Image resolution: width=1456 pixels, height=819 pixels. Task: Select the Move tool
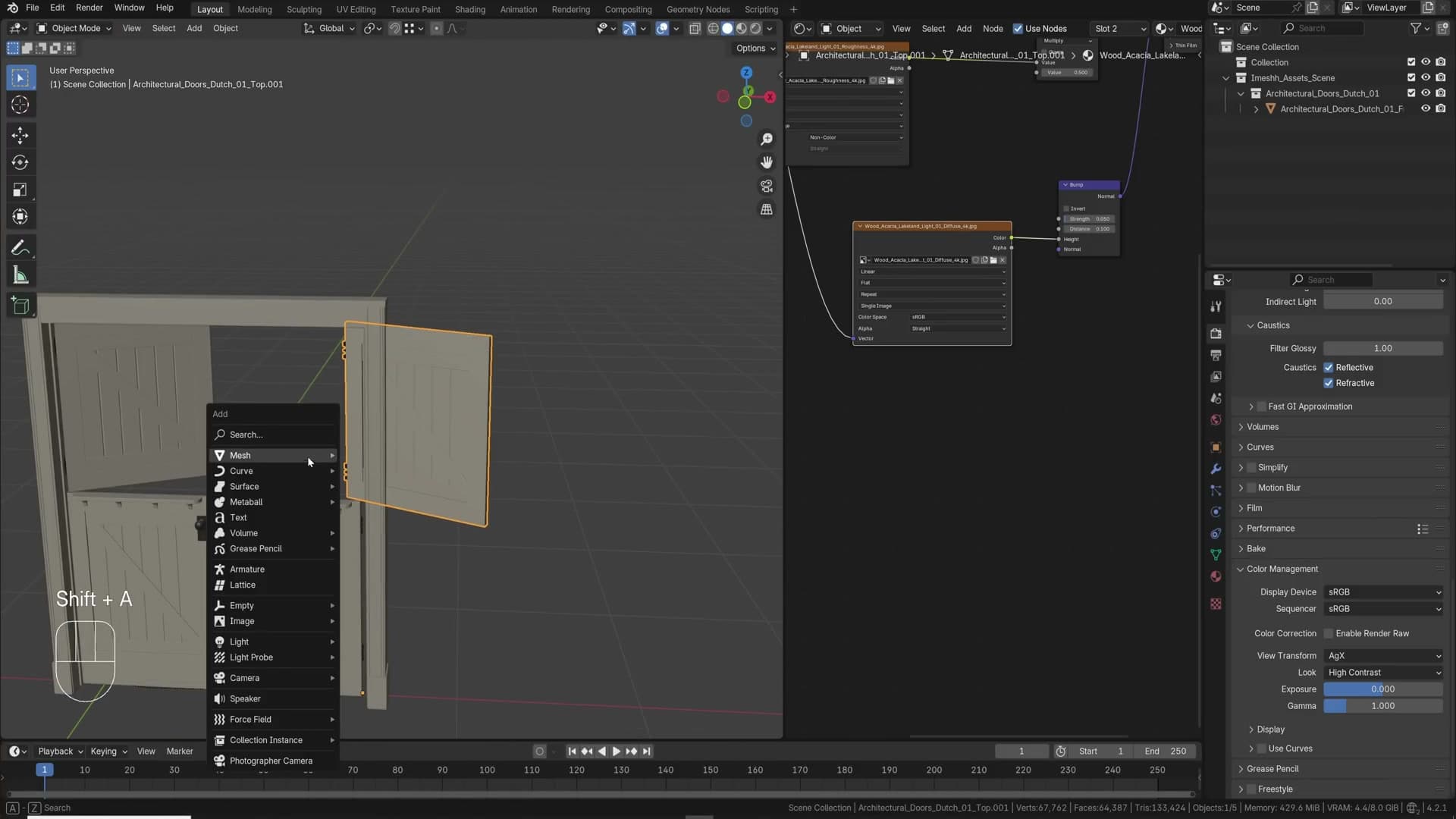(x=20, y=136)
